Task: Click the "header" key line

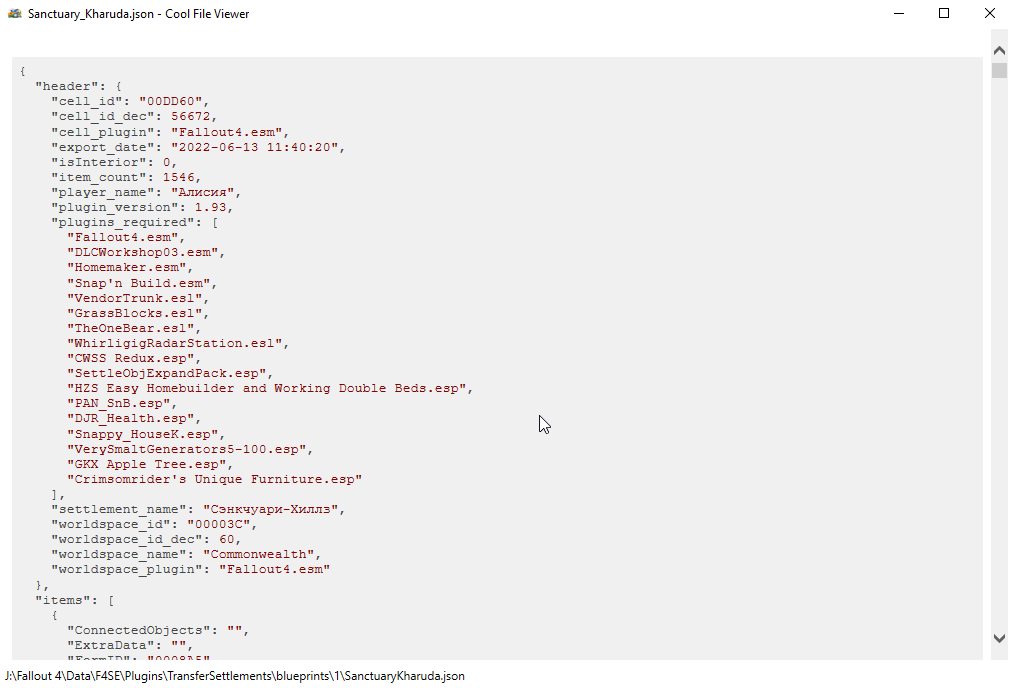Action: click(78, 86)
